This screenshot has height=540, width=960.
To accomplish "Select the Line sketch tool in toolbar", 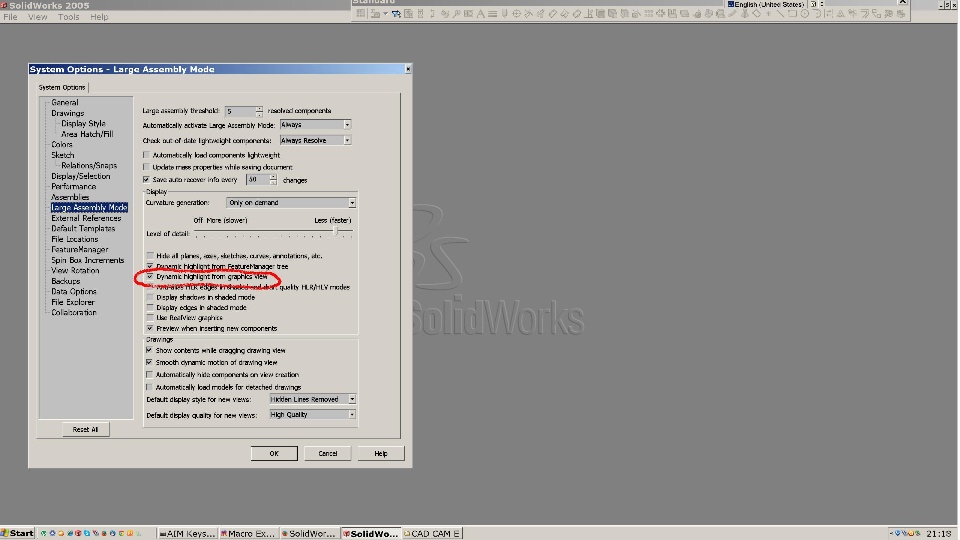I will tap(780, 13).
